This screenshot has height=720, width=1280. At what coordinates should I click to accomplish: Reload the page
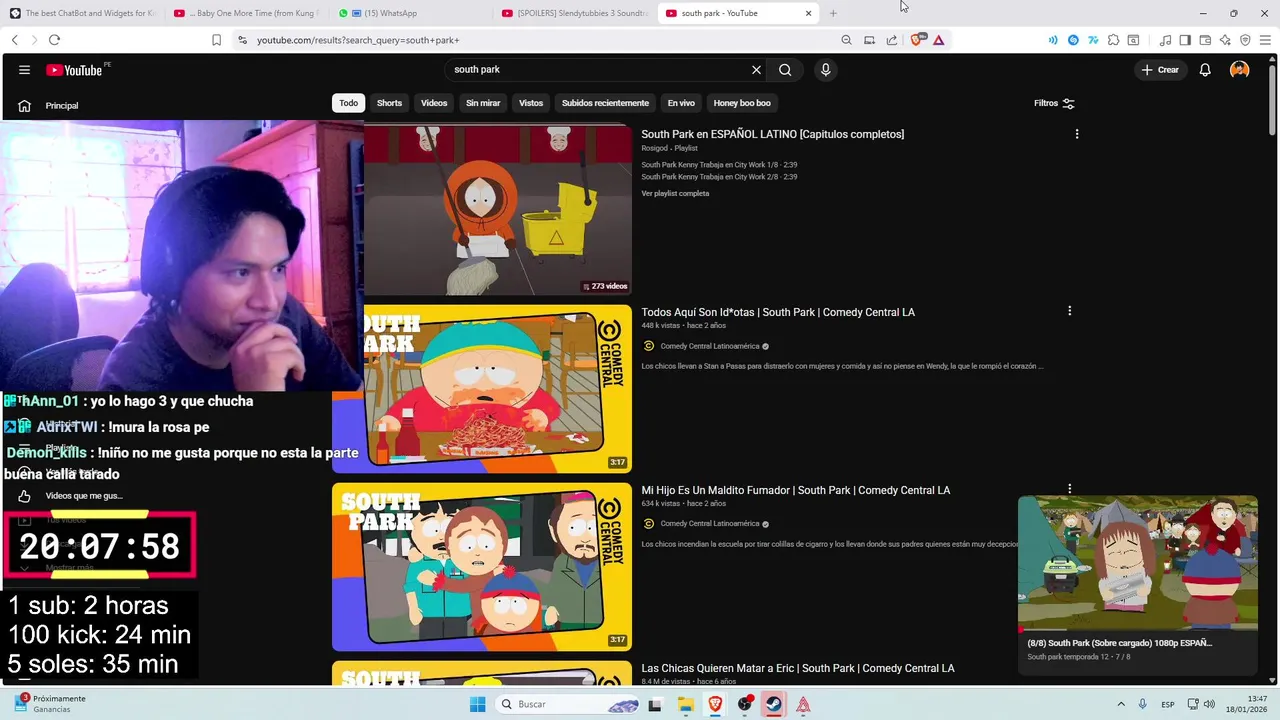(x=54, y=40)
